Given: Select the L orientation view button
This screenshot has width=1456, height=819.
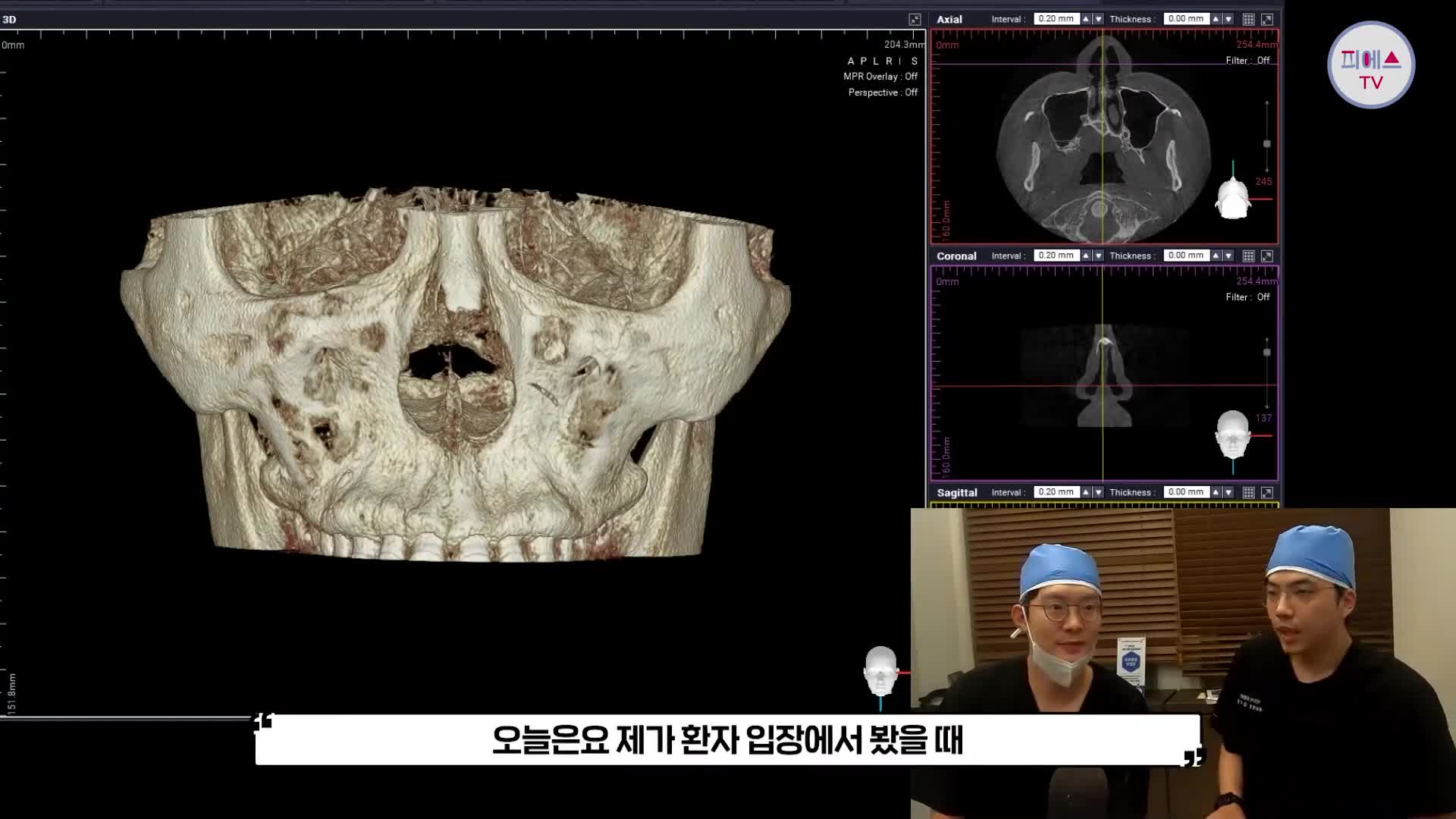Looking at the screenshot, I should click(x=874, y=61).
